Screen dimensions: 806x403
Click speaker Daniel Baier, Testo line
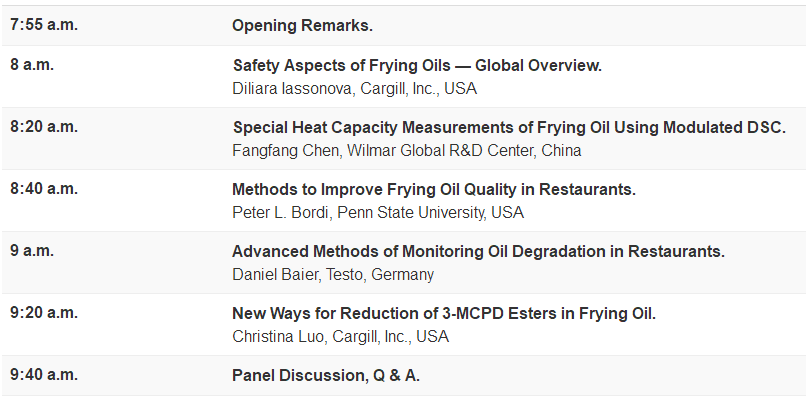(x=333, y=274)
